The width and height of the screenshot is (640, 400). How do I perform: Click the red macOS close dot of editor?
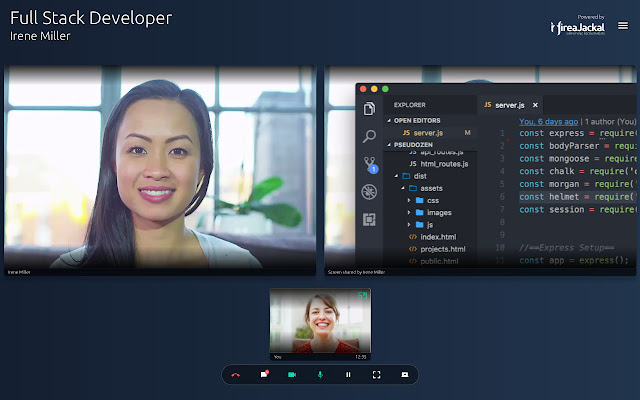[363, 89]
